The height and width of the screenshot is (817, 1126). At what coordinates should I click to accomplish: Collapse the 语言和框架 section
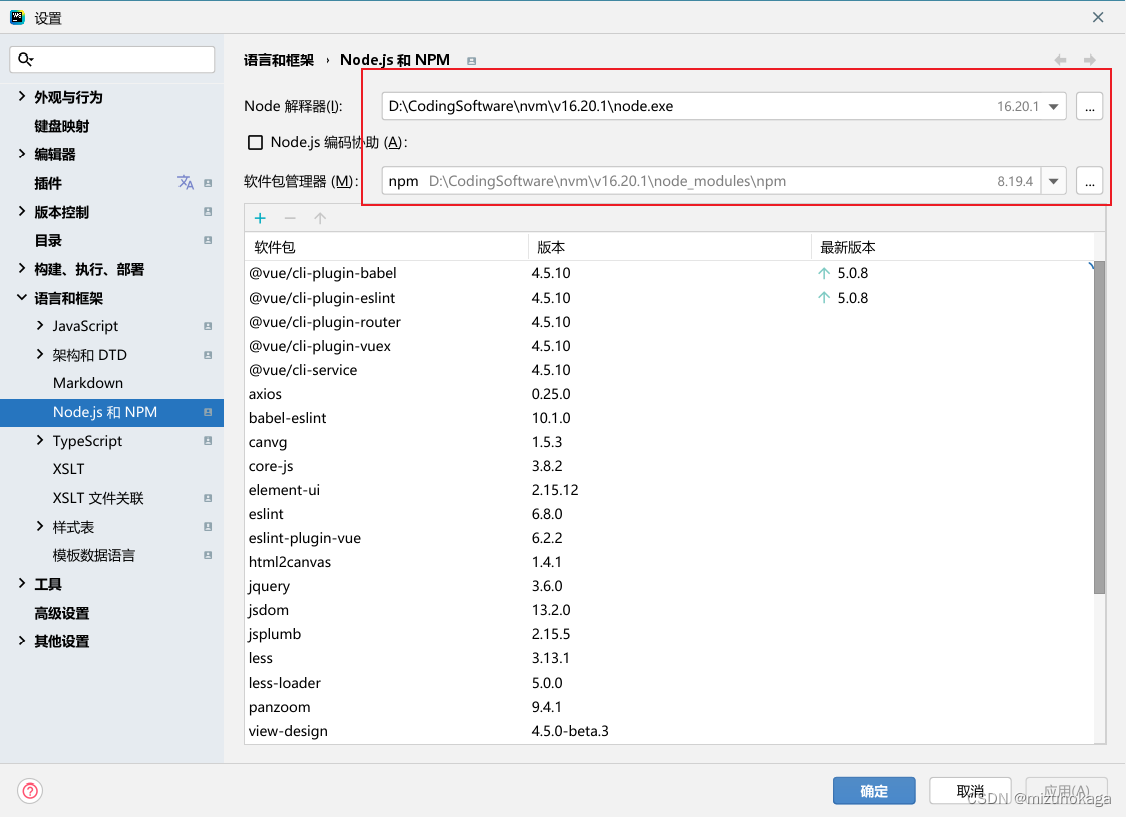coord(22,297)
